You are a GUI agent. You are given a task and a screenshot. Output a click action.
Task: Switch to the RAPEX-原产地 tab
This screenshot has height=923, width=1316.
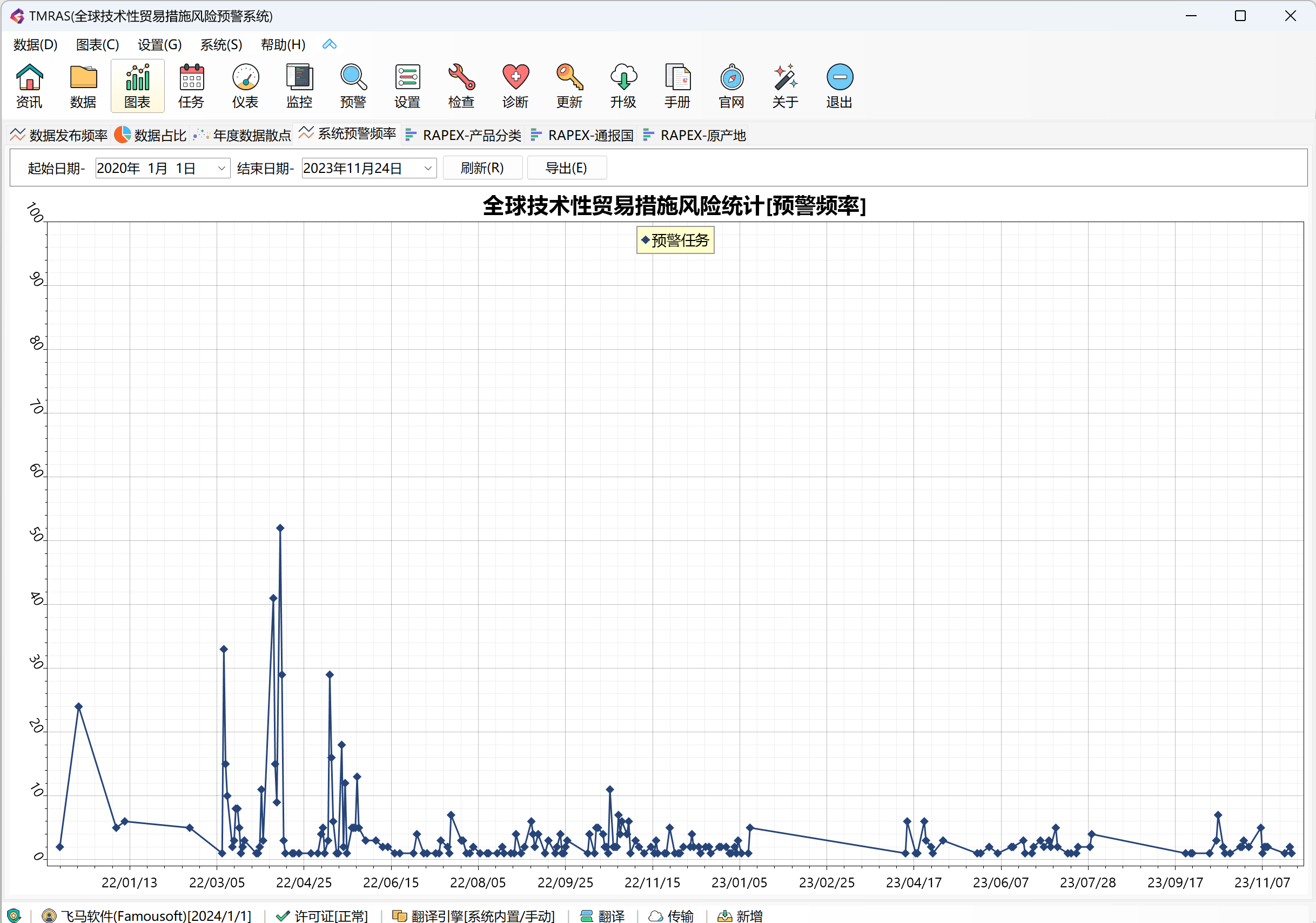coord(694,135)
